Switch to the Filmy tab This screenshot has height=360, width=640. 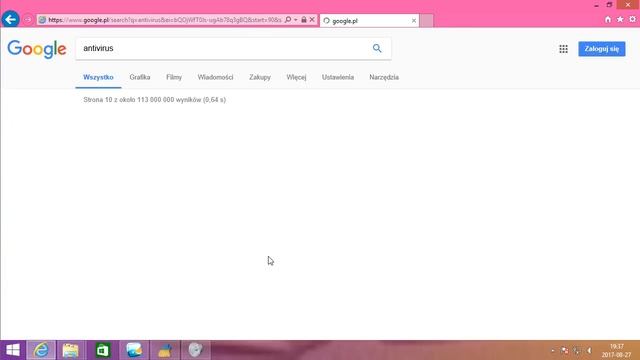[x=174, y=77]
